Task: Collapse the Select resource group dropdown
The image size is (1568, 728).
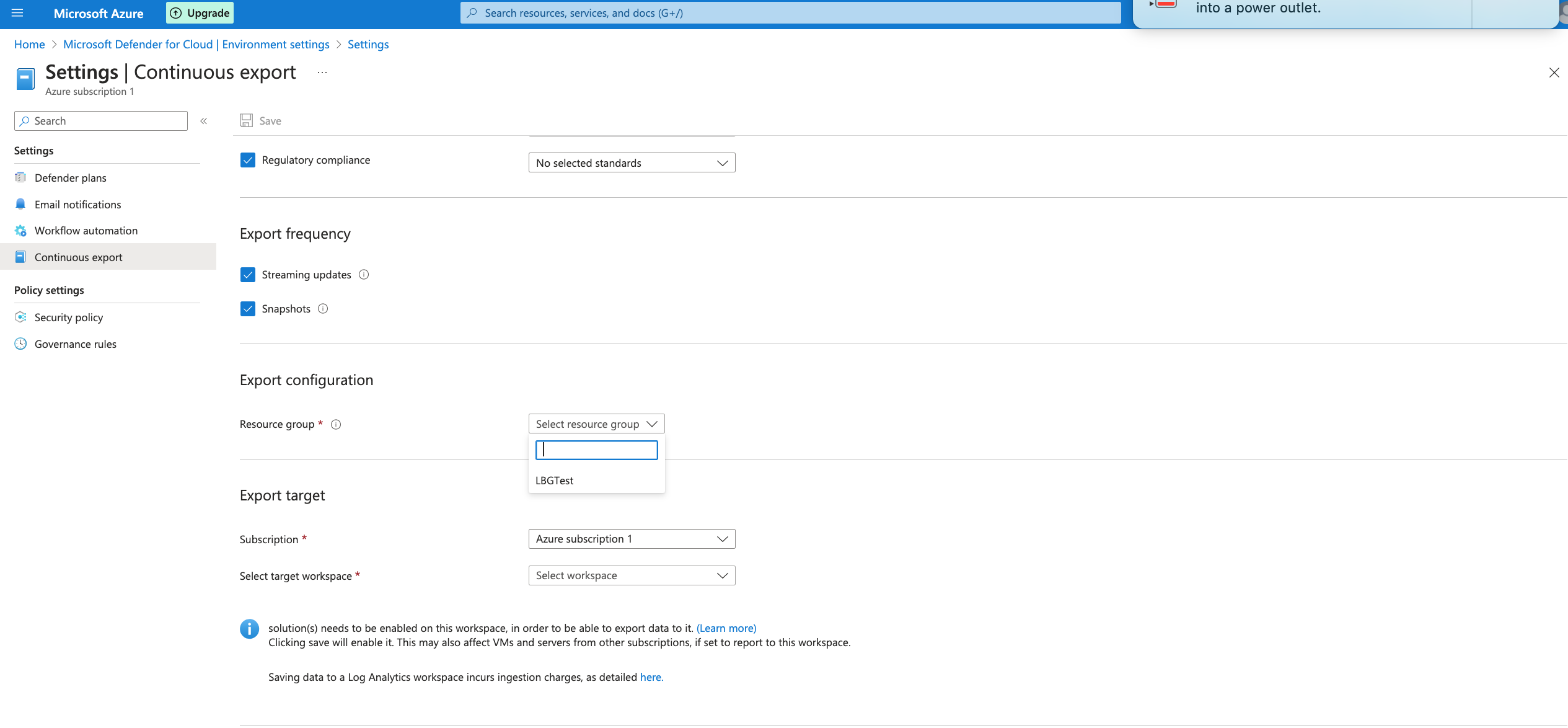Action: click(x=596, y=424)
